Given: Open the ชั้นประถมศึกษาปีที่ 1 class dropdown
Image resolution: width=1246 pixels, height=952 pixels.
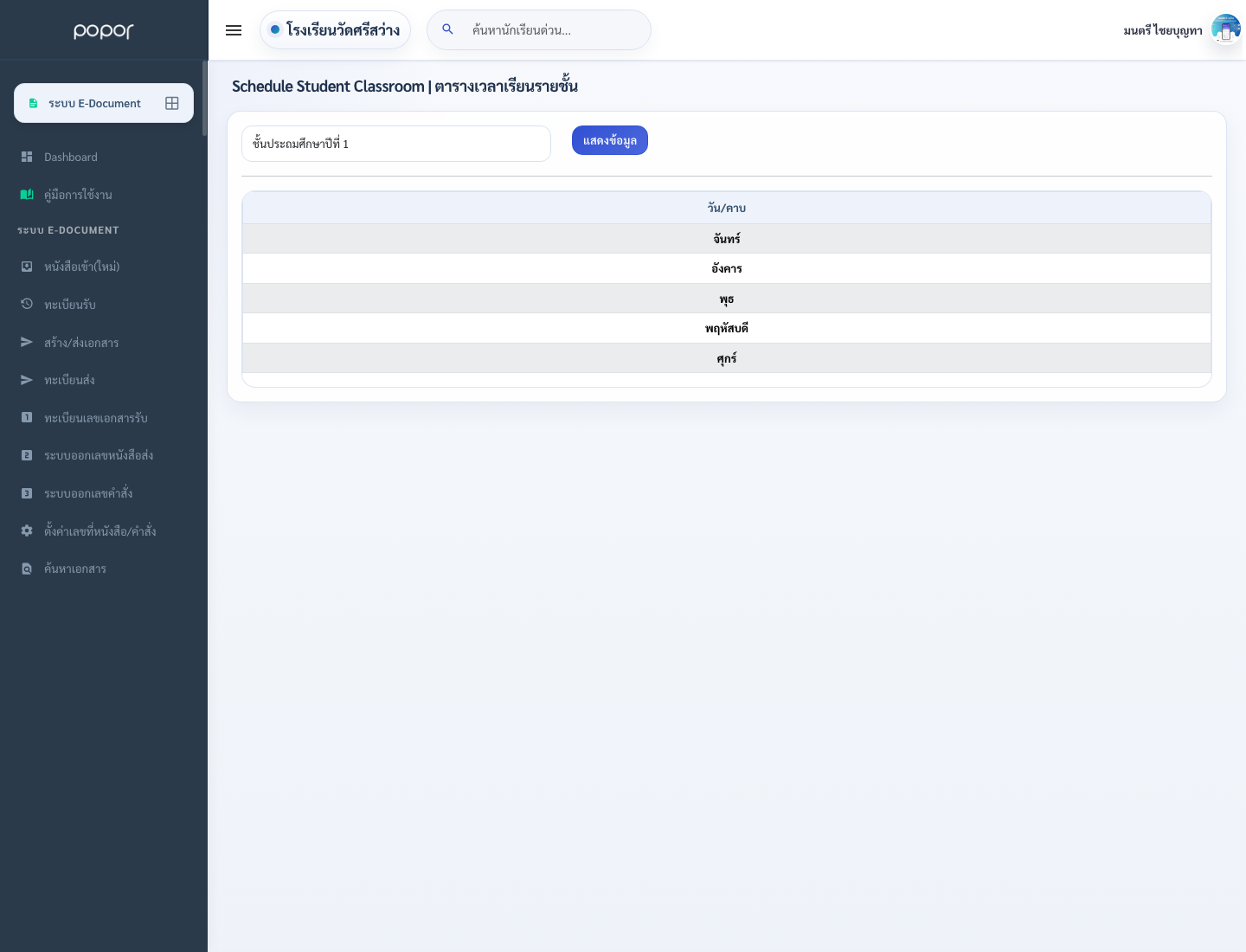Looking at the screenshot, I should point(396,144).
